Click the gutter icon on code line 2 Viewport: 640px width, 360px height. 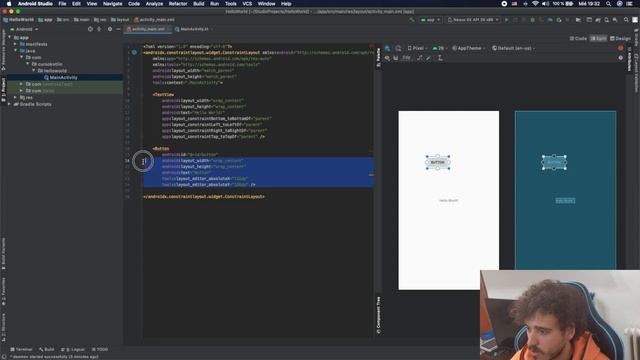point(134,52)
